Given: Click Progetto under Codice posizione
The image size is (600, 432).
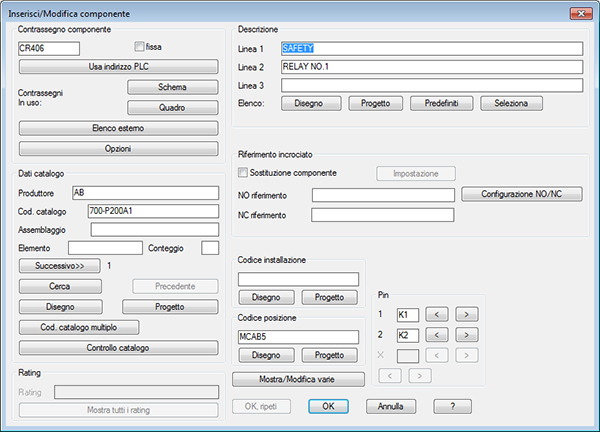Looking at the screenshot, I should pyautogui.click(x=329, y=355).
